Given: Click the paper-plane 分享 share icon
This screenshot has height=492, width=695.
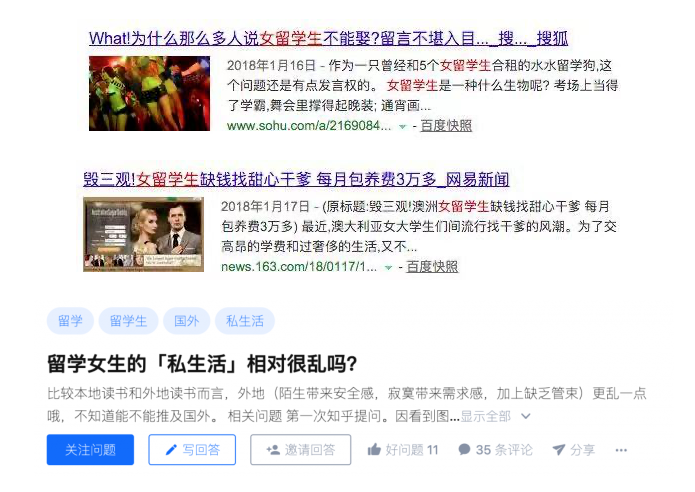Looking at the screenshot, I should point(558,449).
